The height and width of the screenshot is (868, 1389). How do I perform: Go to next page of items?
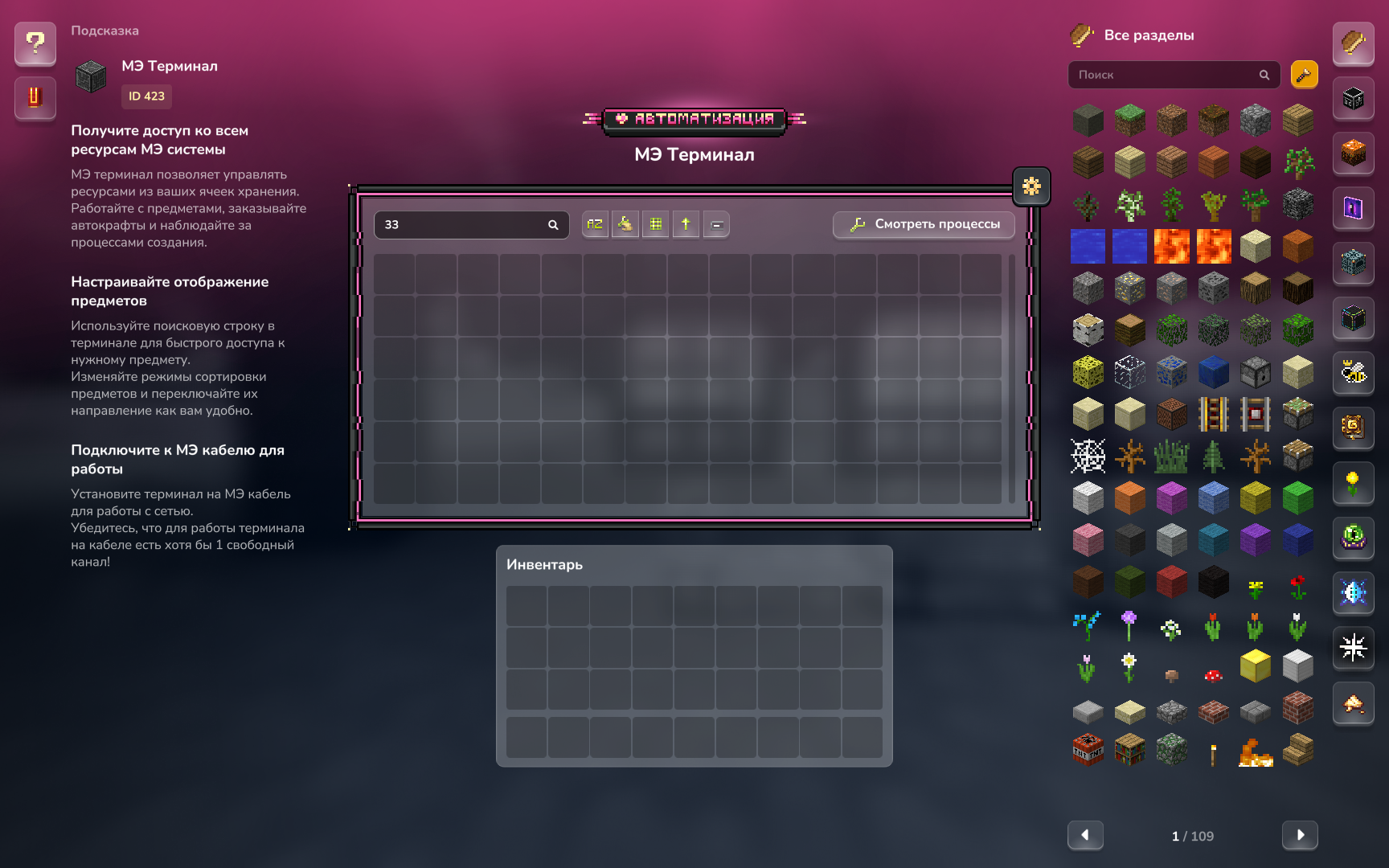(1299, 835)
